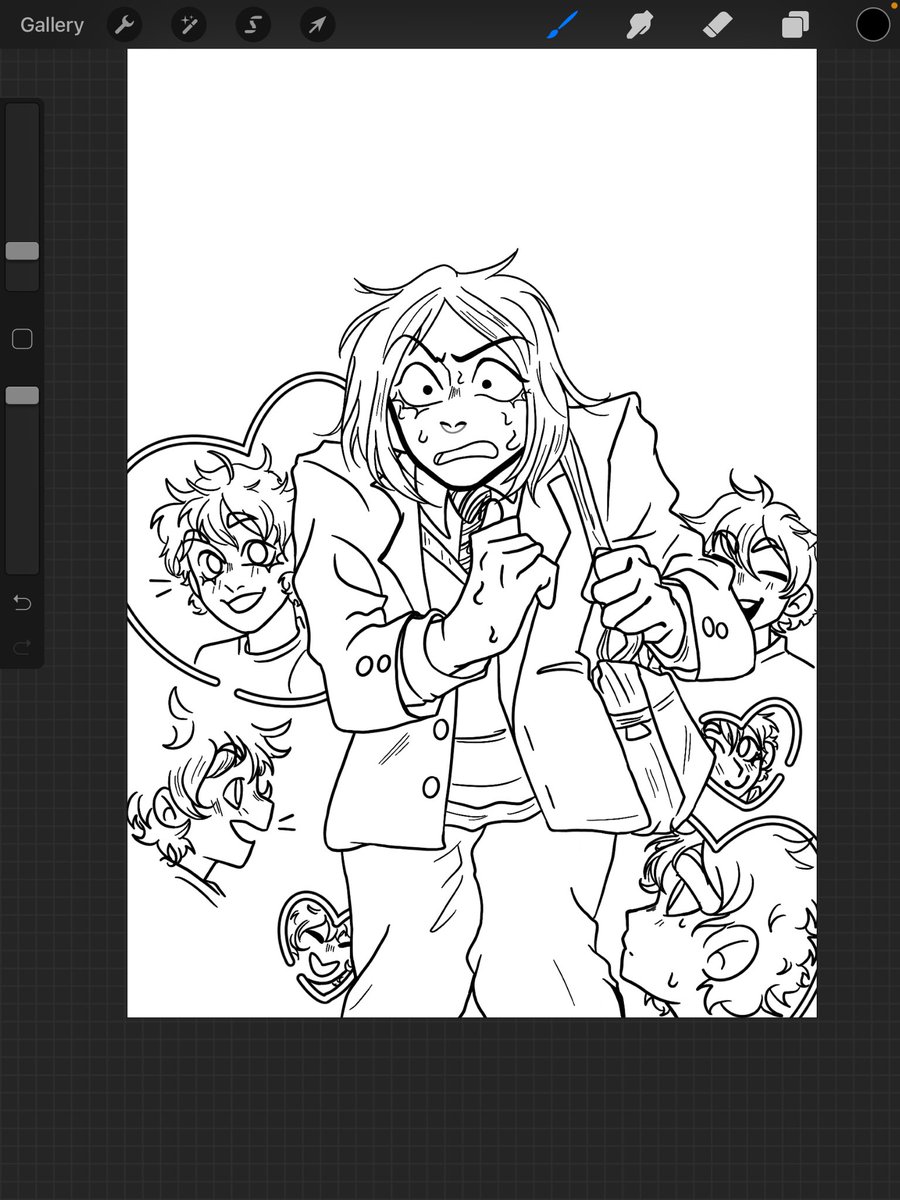Open the black color picker swatch
Screen dimensions: 900x1200
pos(872,25)
